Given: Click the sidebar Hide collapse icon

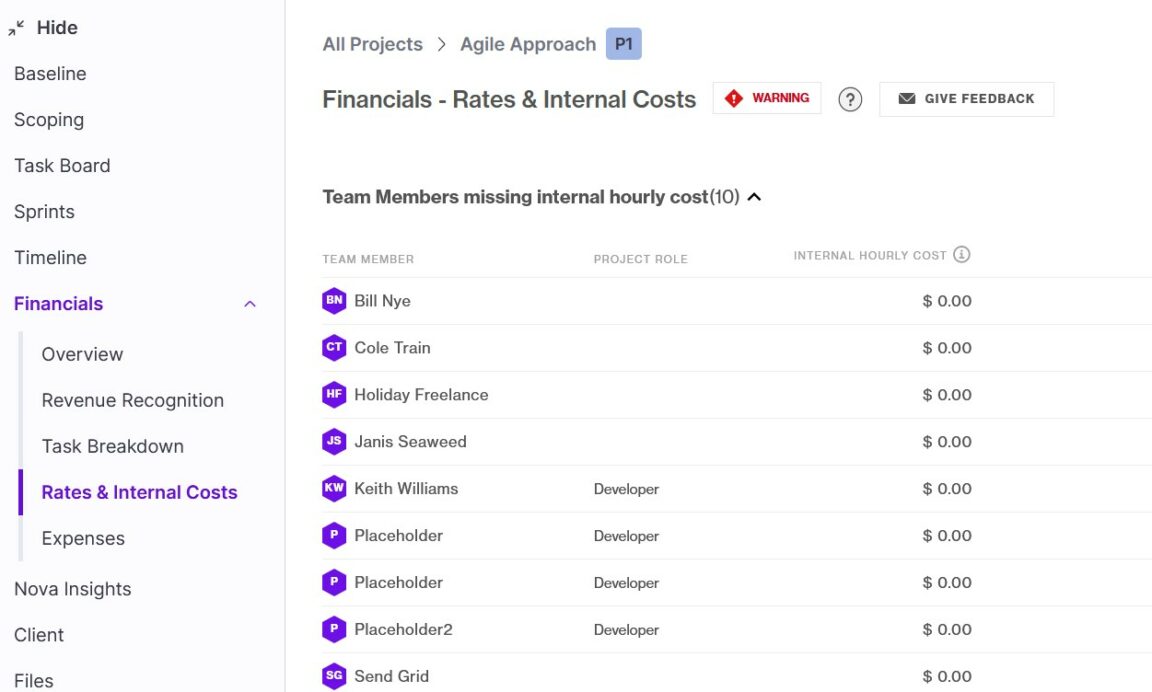Looking at the screenshot, I should tap(15, 27).
